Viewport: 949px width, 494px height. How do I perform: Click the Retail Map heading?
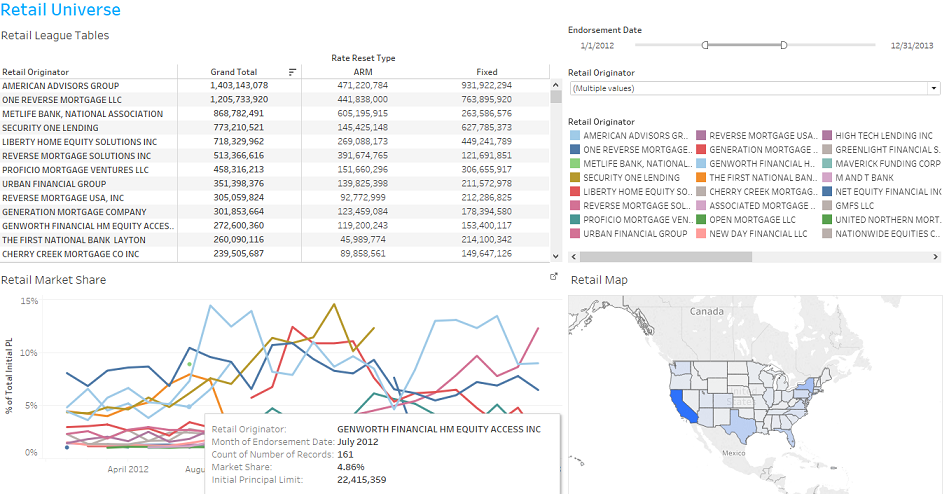point(599,280)
